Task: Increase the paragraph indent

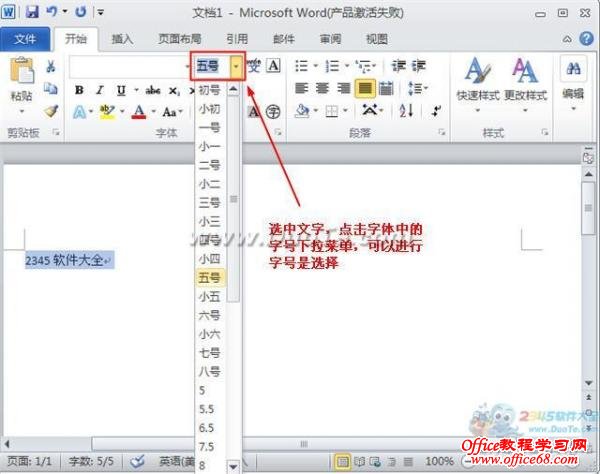Action: pos(419,66)
